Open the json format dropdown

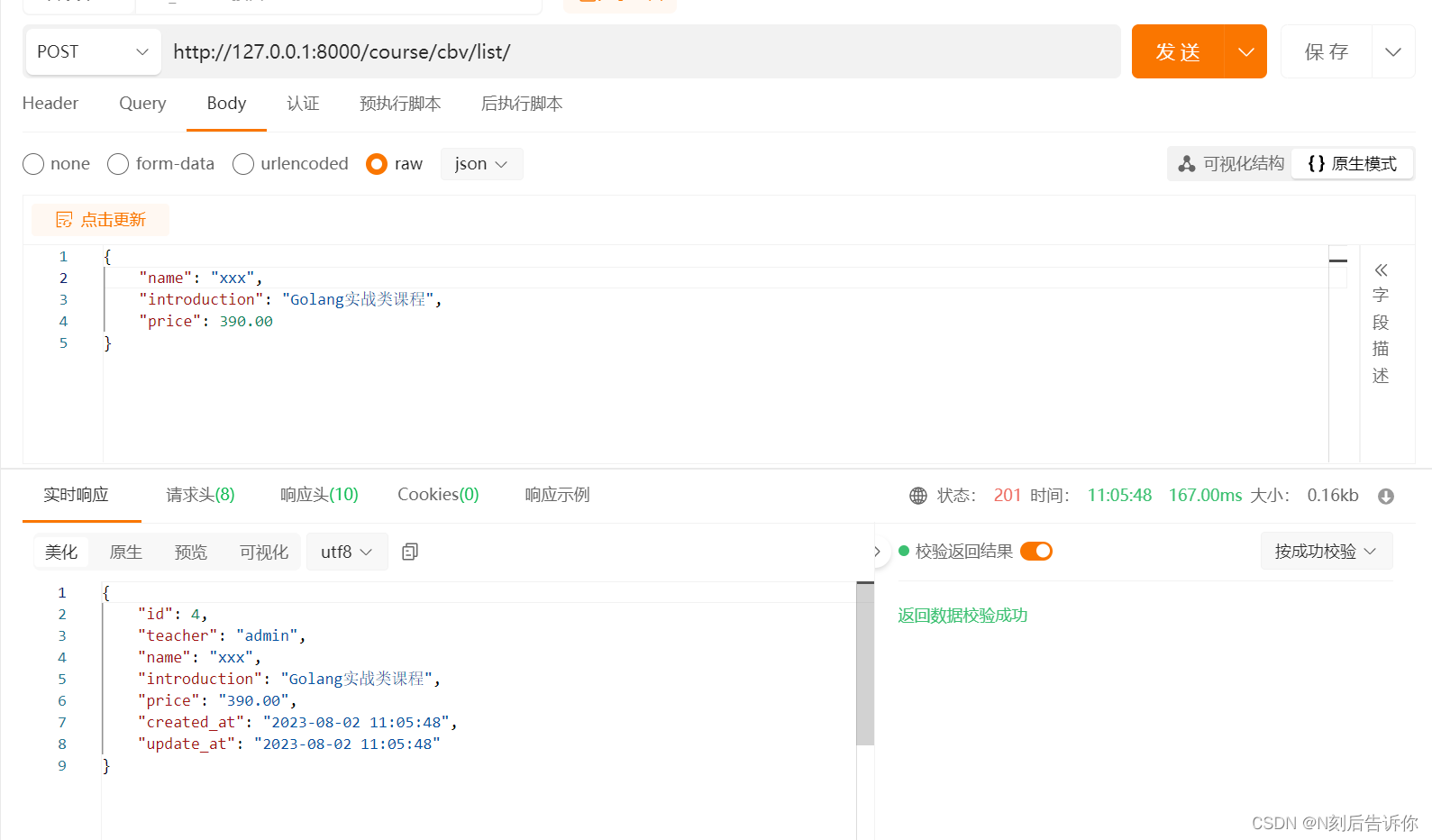click(481, 164)
